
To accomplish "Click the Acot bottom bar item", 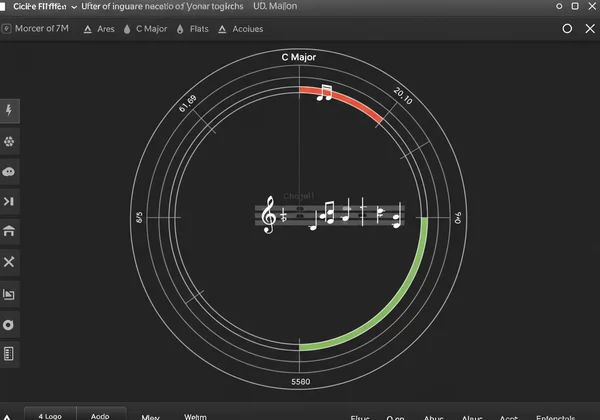I will [x=509, y=418].
